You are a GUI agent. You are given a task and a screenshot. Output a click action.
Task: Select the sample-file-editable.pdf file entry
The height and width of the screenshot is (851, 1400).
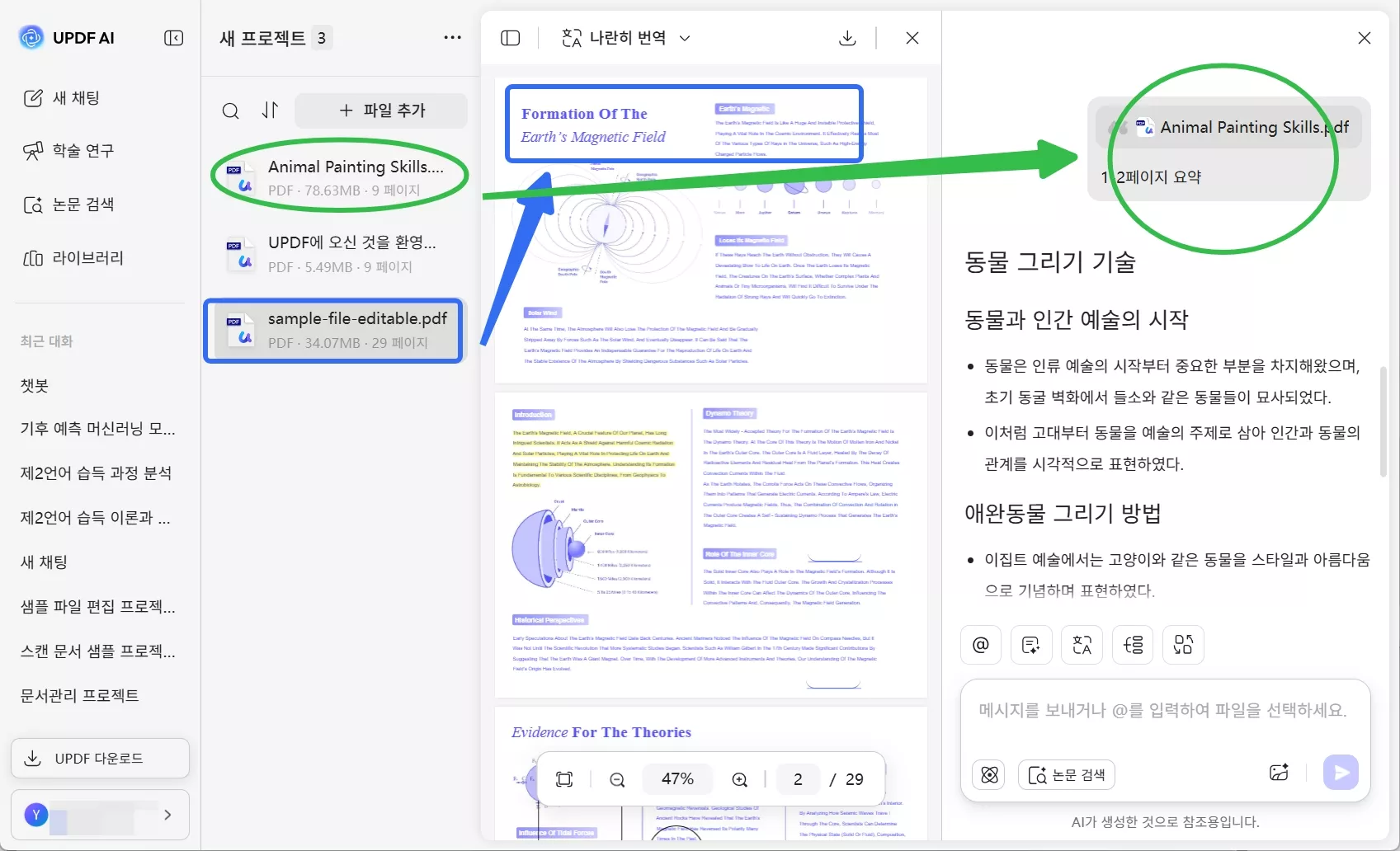[x=333, y=330]
